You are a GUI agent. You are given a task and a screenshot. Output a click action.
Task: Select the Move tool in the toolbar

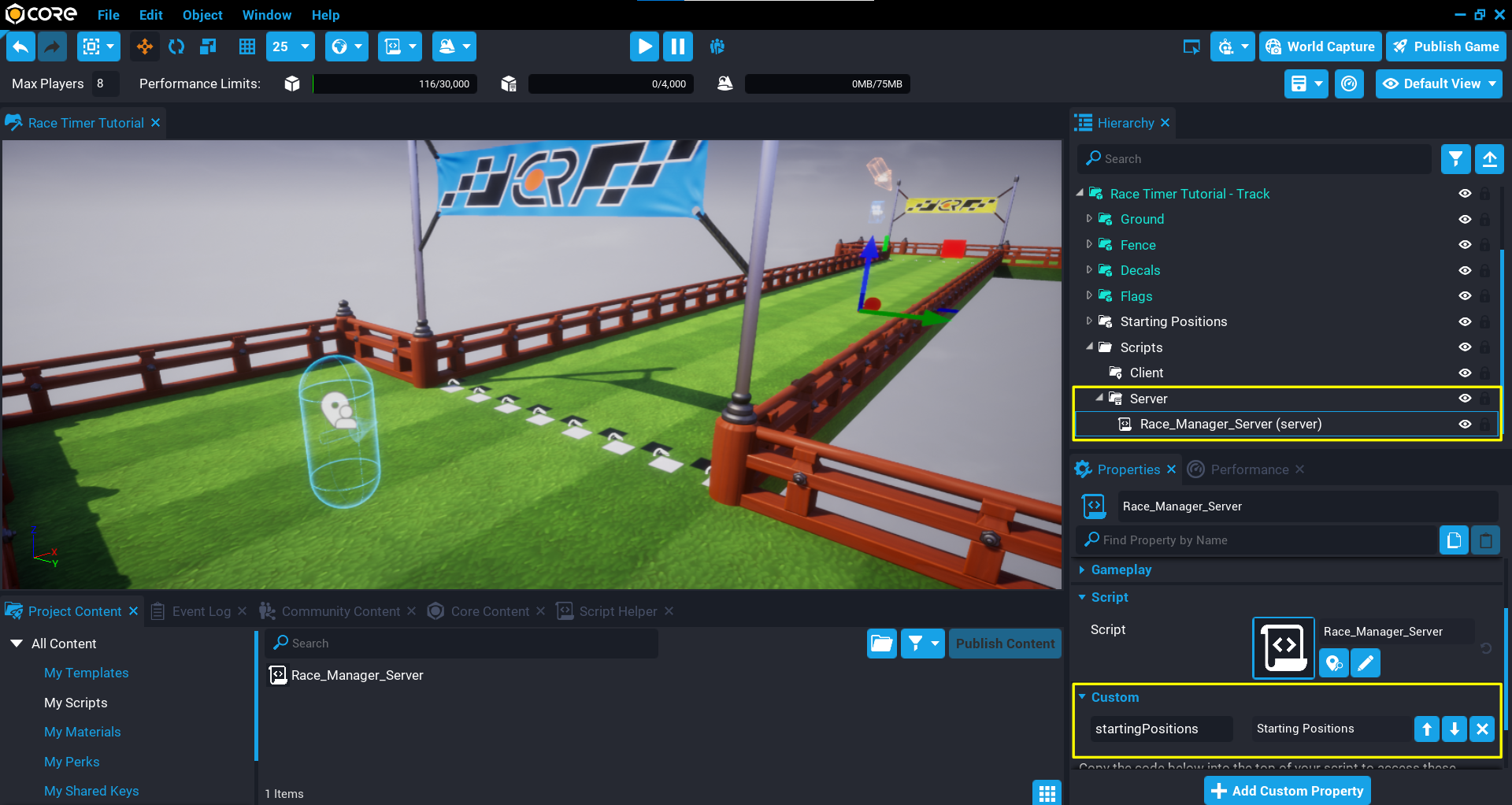144,46
